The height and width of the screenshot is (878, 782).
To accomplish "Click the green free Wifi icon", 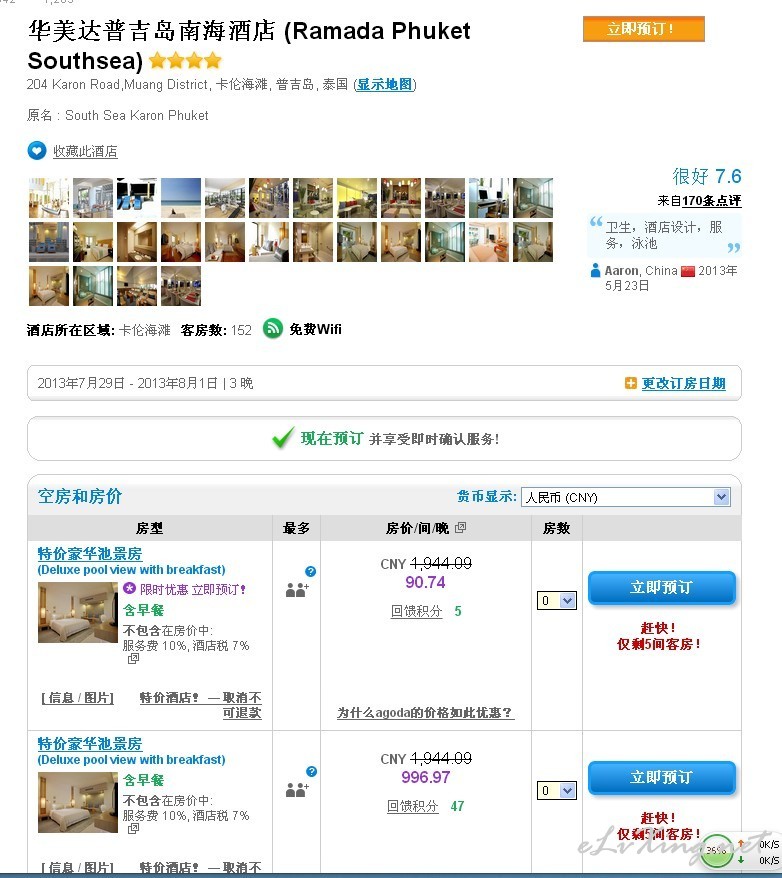I will (273, 329).
